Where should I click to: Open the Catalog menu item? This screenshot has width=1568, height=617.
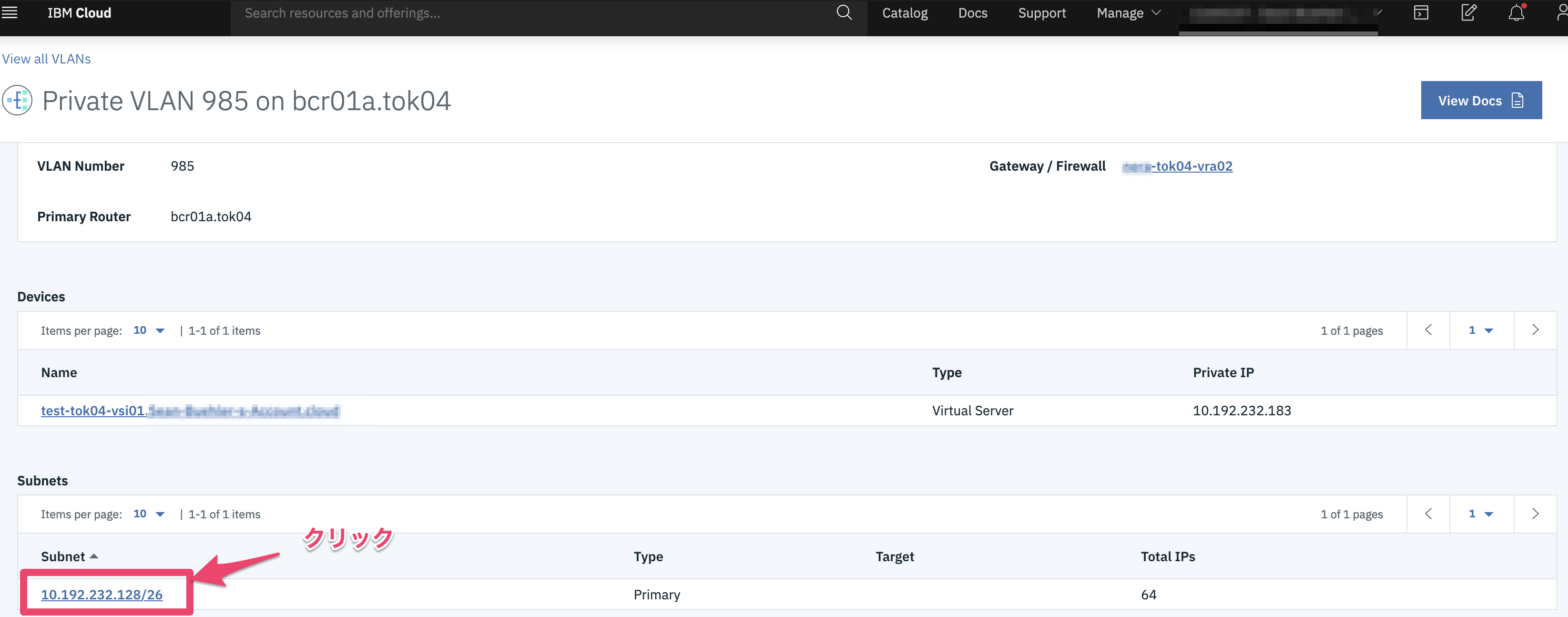point(905,13)
